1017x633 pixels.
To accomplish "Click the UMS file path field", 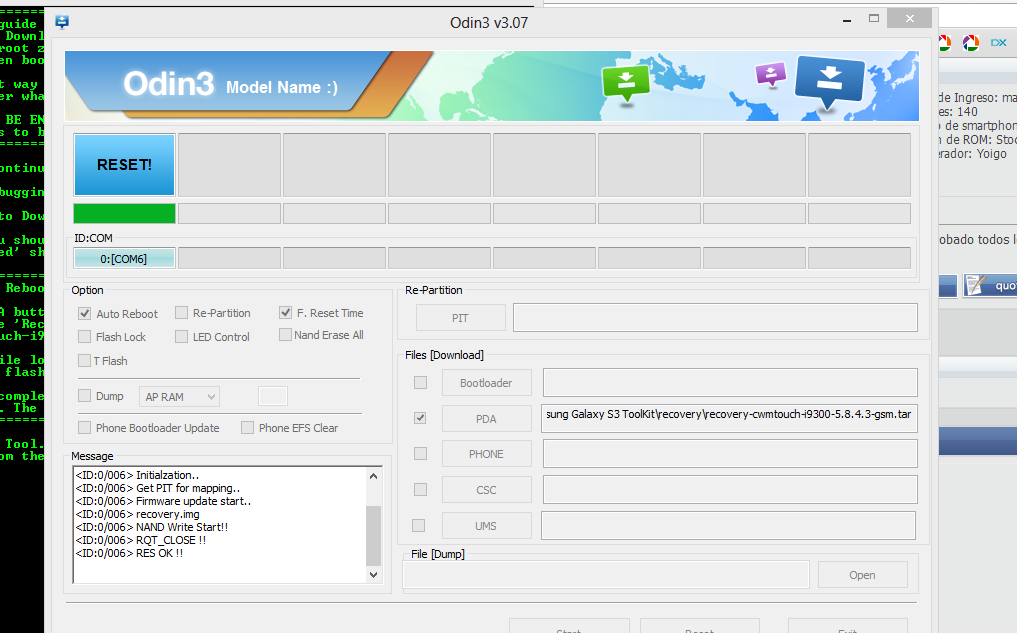I will [728, 525].
